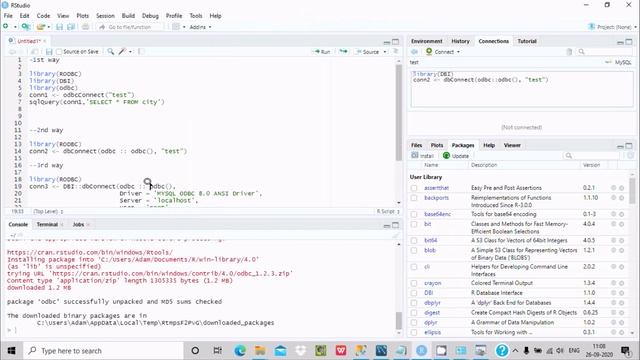The height and width of the screenshot is (360, 640).
Task: Click the New File plus icon
Action: coord(6,27)
